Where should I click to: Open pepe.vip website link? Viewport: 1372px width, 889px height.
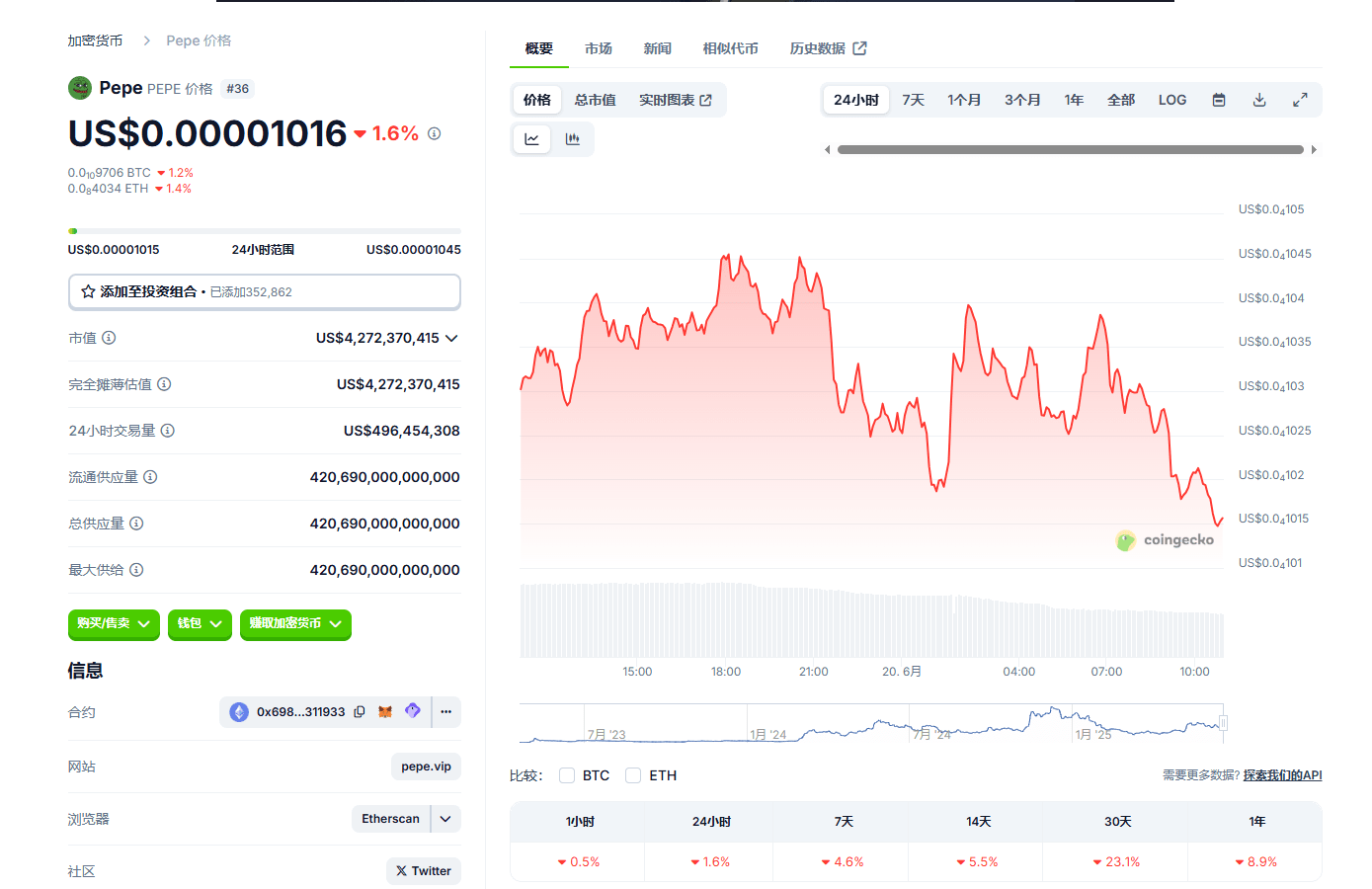tap(427, 767)
